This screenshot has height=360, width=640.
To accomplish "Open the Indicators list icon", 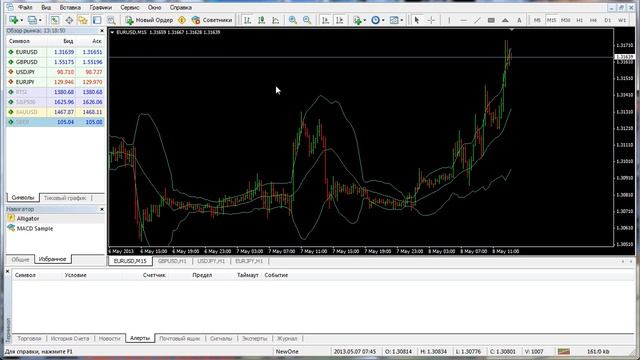I will coord(357,20).
